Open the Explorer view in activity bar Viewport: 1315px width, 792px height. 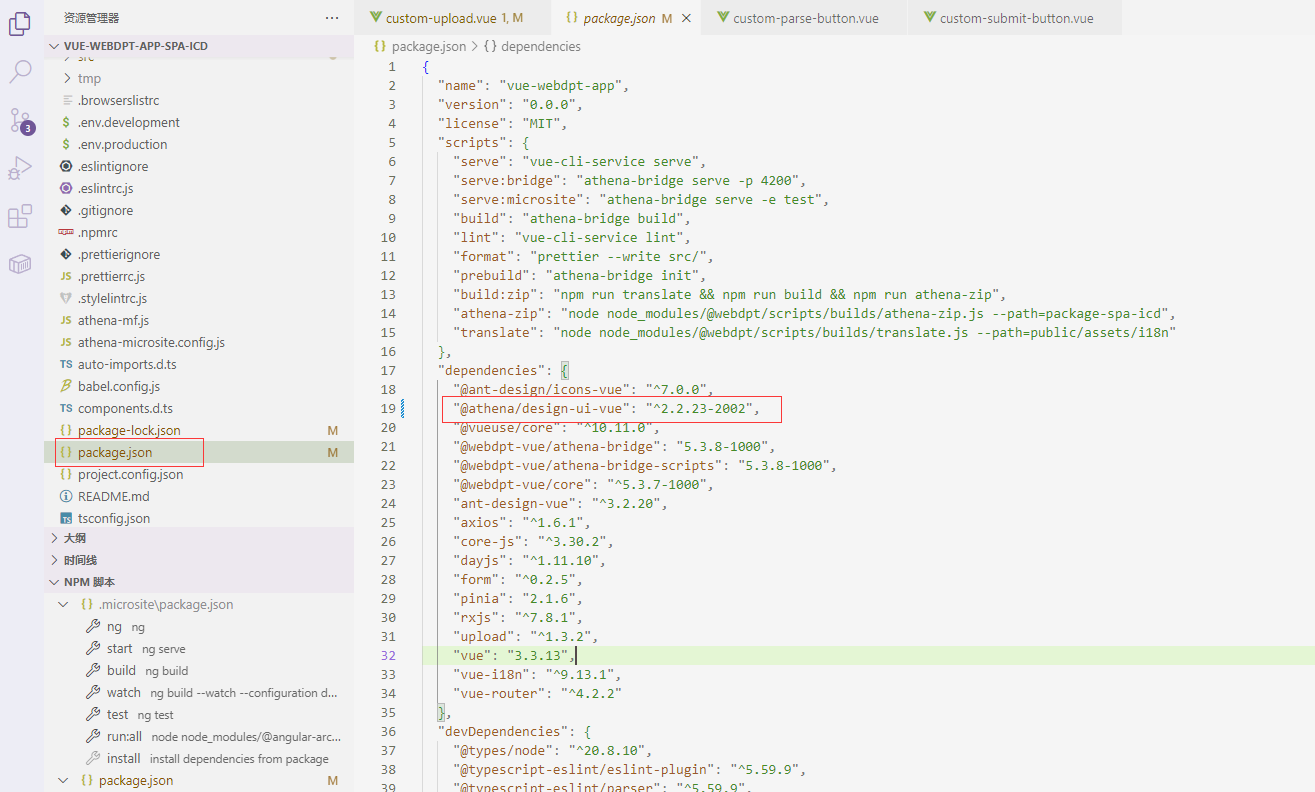pos(20,24)
